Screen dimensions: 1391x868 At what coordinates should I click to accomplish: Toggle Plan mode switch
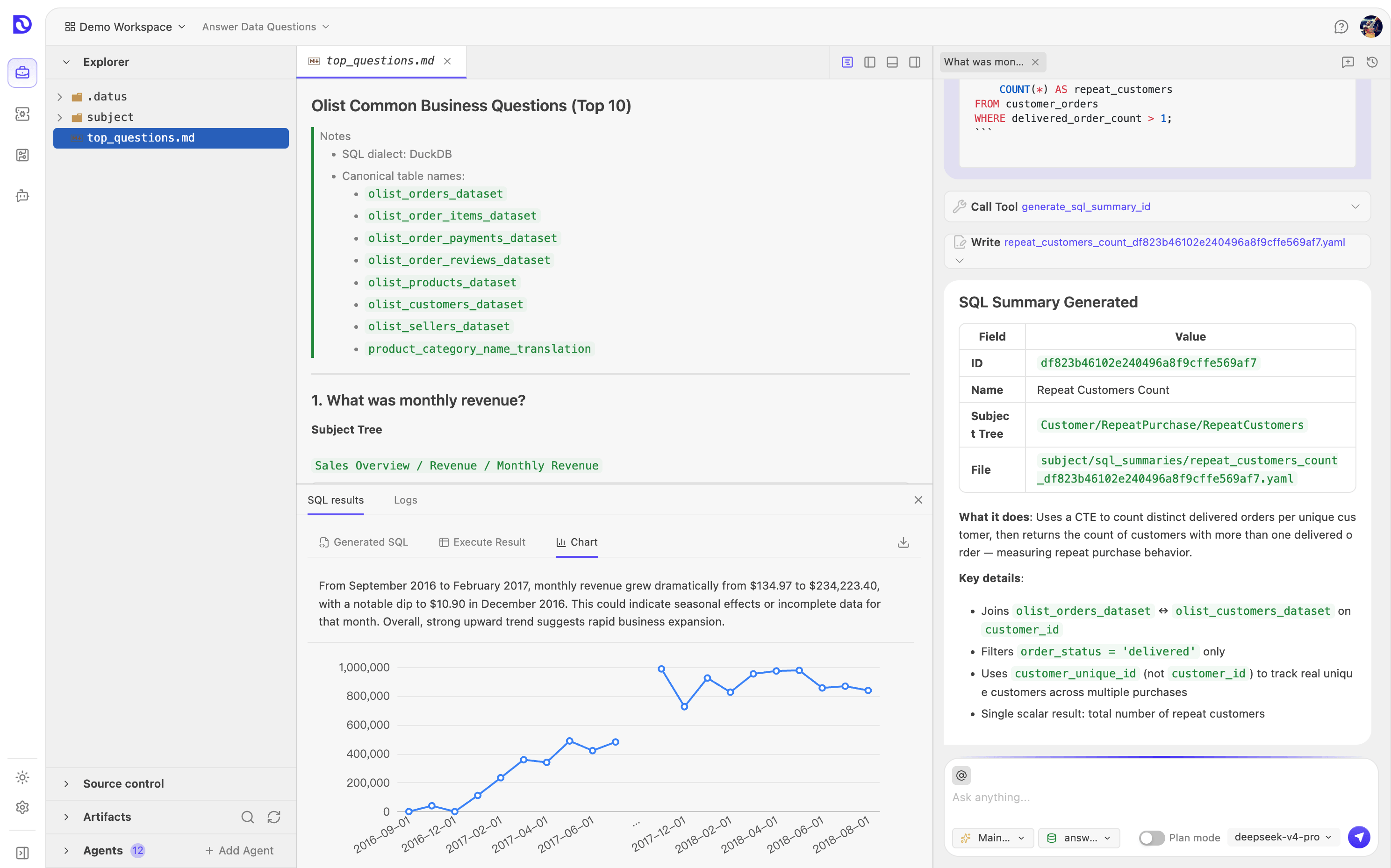[x=1152, y=838]
